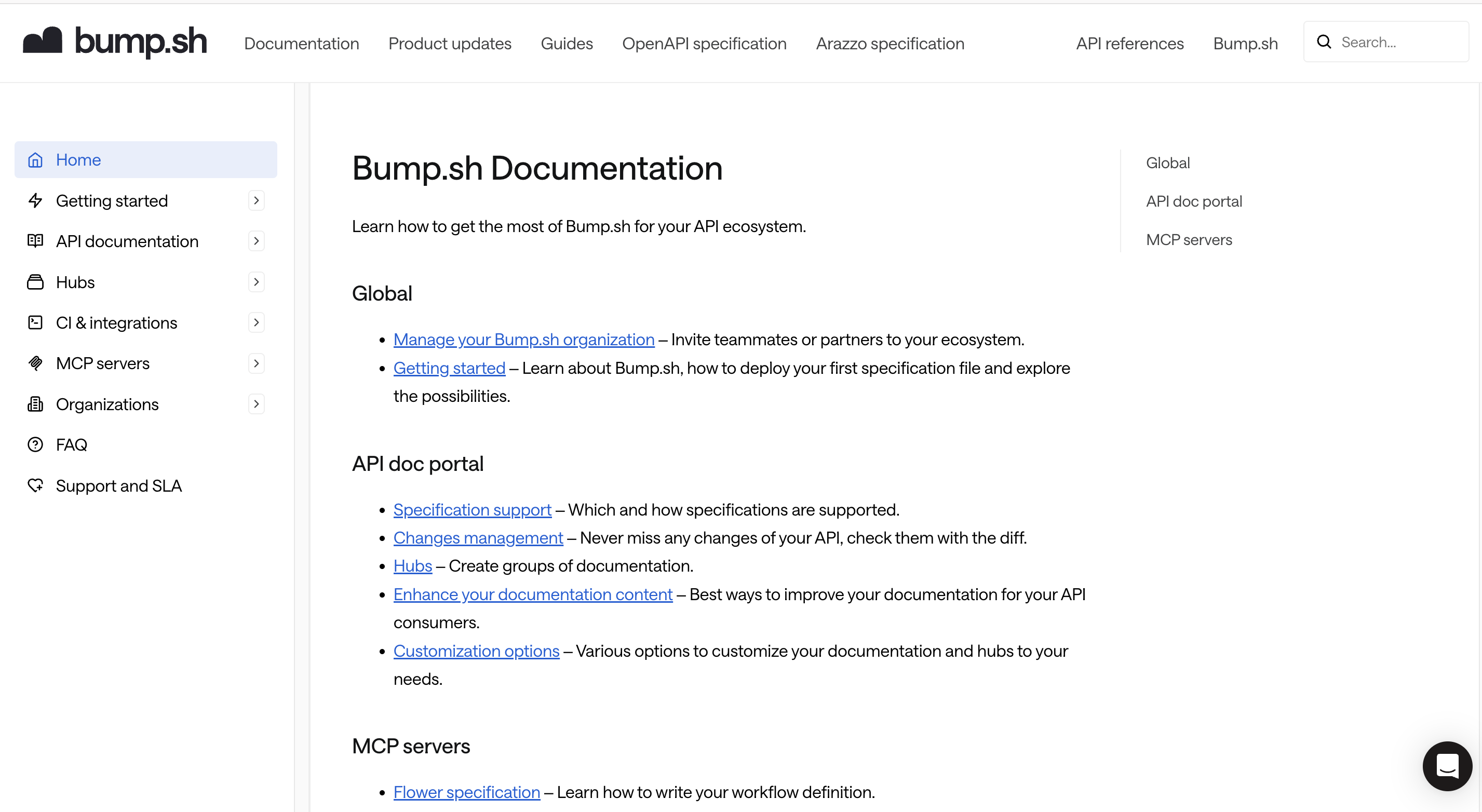Open the Specification support link

473,509
